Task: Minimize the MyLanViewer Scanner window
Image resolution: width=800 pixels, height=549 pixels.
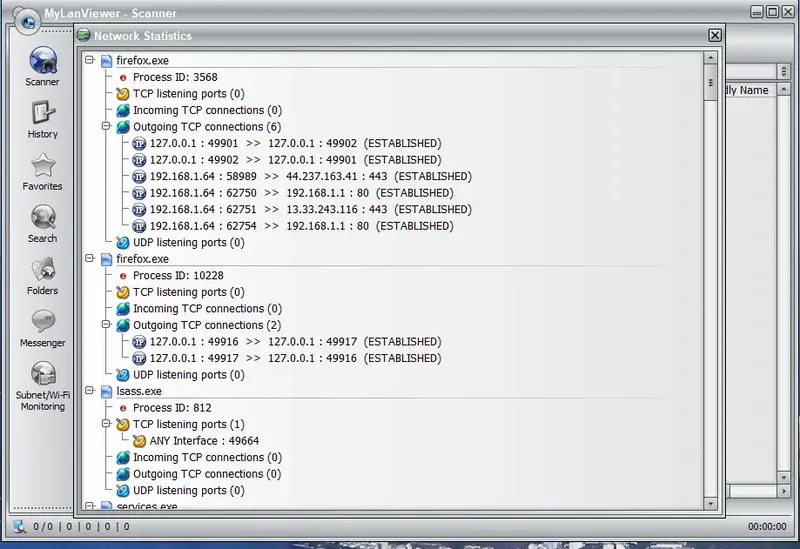Action: click(757, 12)
